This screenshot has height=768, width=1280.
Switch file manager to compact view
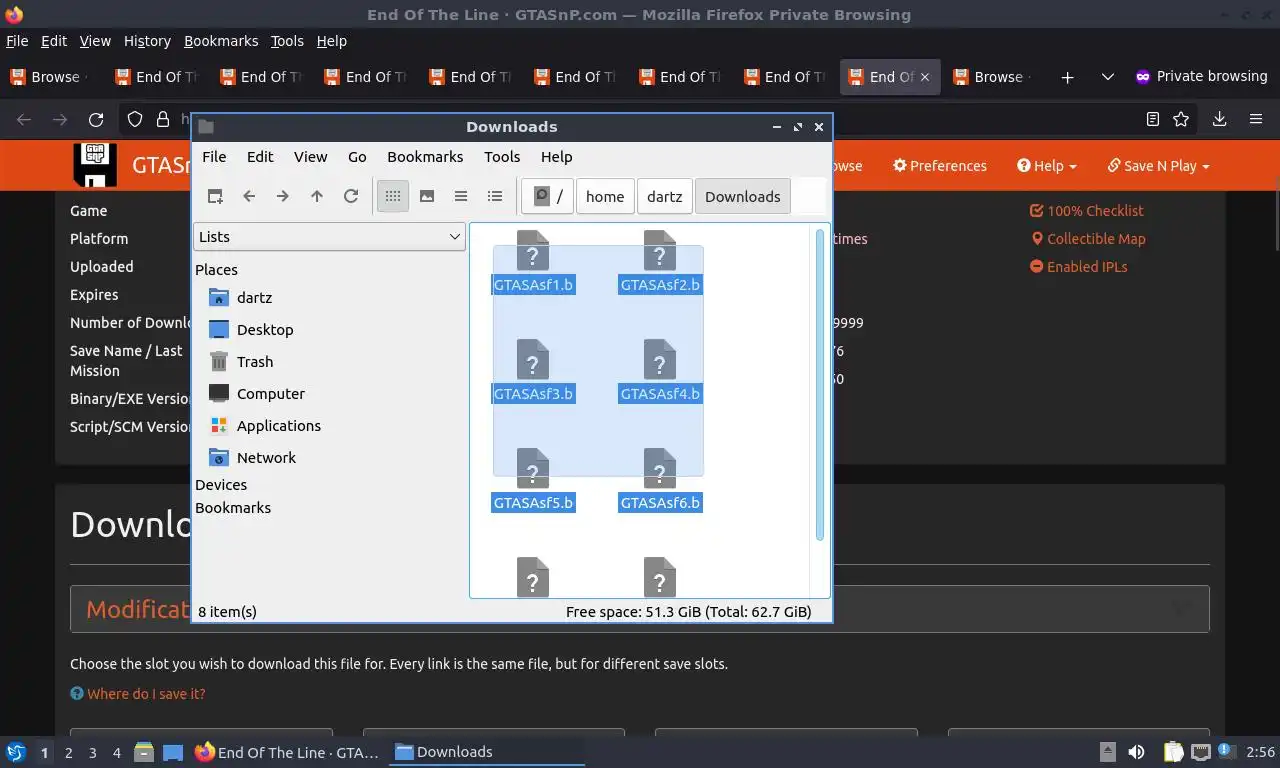461,196
